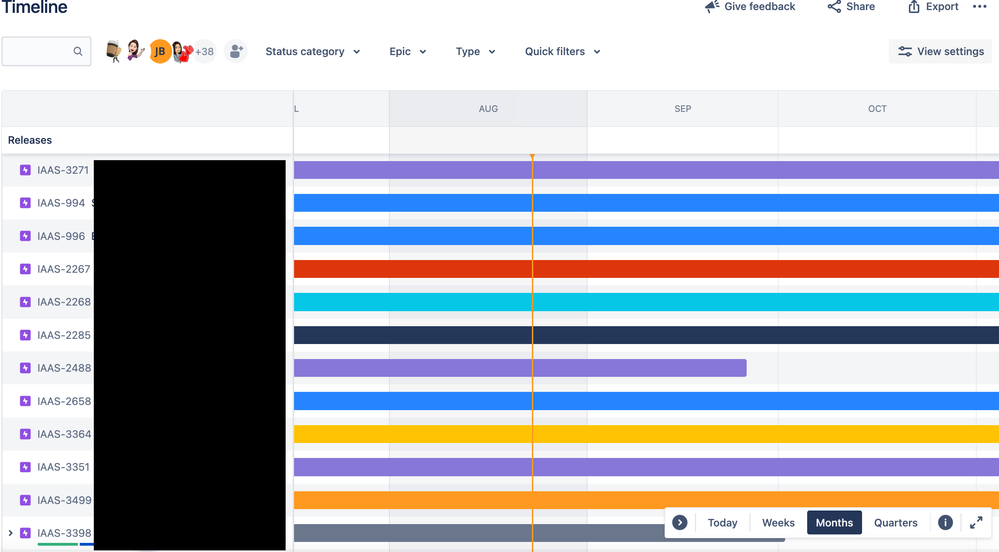Click the epic icon of IAAS-994
Image resolution: width=999 pixels, height=552 pixels.
pos(25,203)
